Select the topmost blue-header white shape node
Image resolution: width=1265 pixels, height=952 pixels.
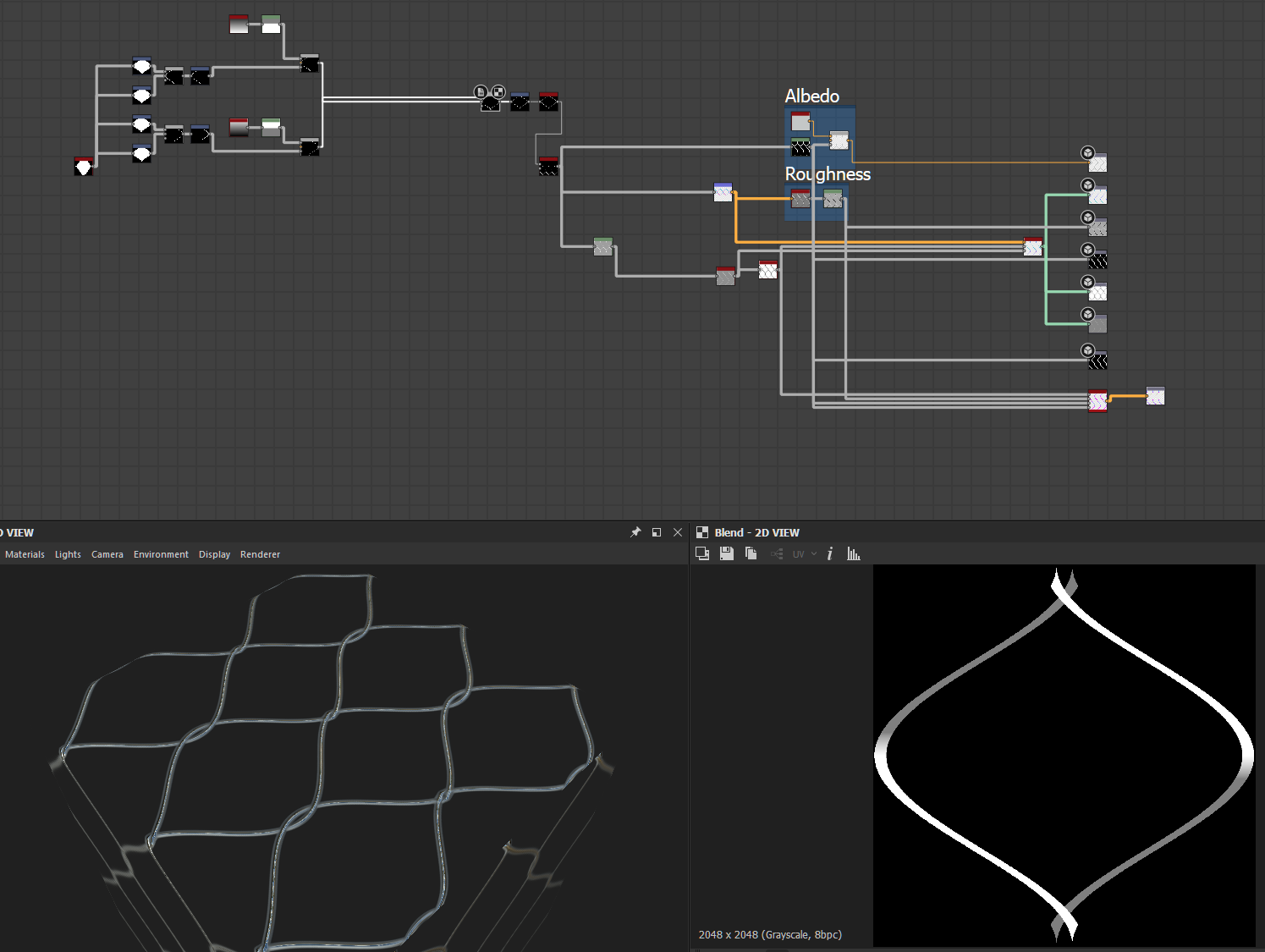[142, 66]
